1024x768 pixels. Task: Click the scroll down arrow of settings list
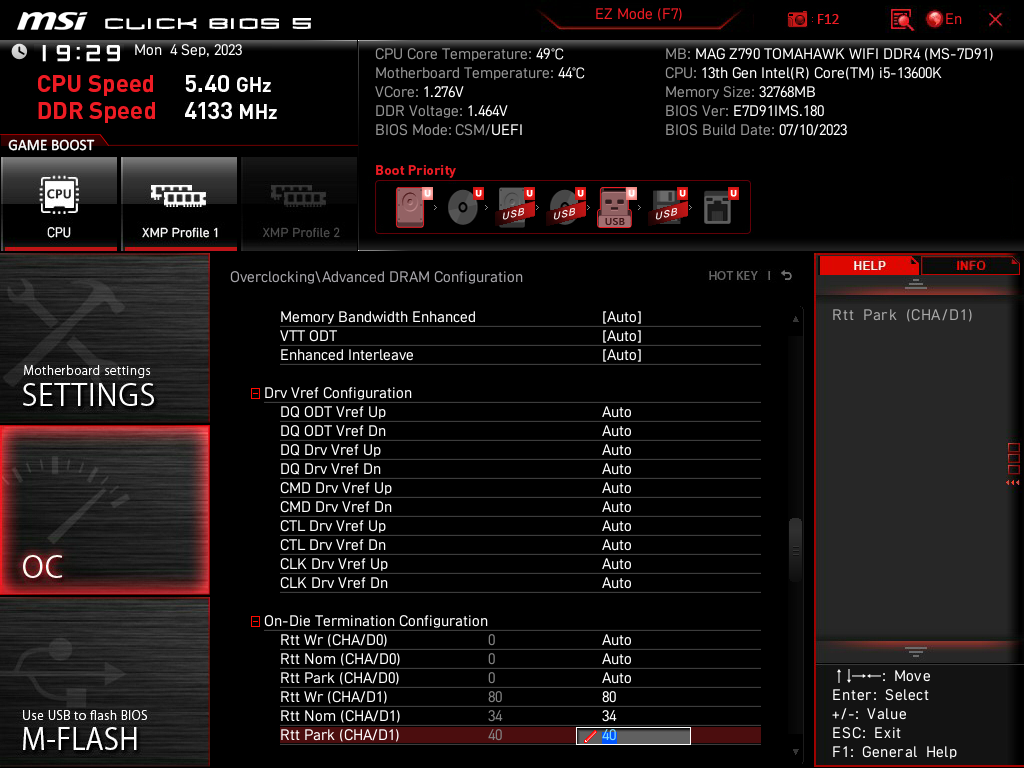click(795, 752)
